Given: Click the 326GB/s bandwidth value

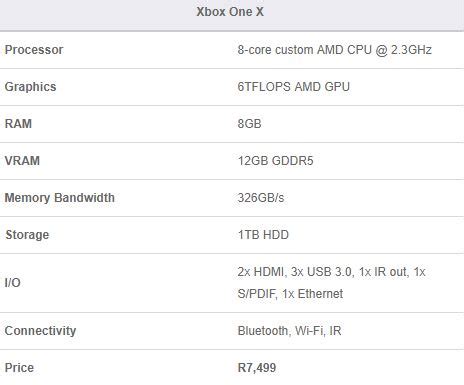Looking at the screenshot, I should point(261,198).
